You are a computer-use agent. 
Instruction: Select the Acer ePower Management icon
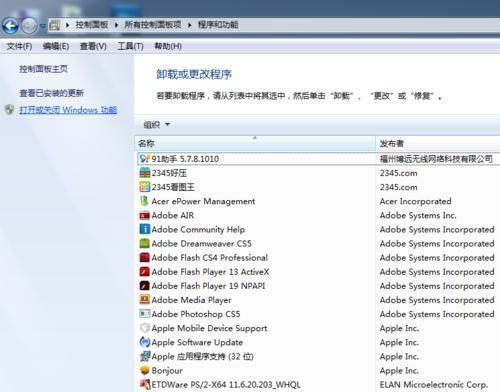145,201
